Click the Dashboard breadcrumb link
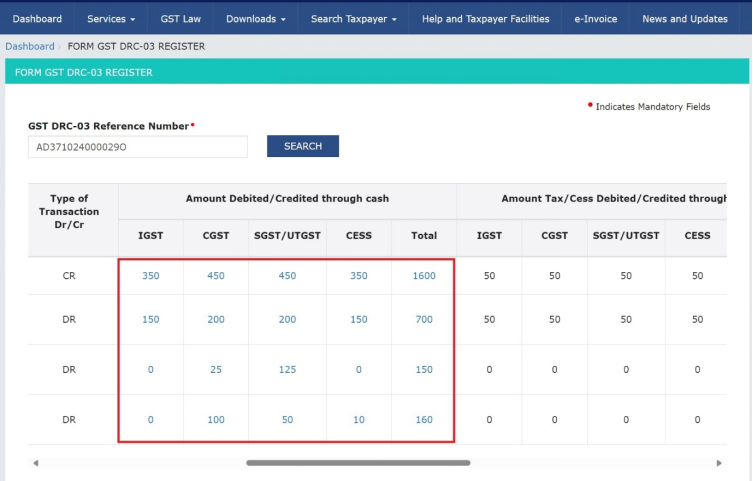 30,47
